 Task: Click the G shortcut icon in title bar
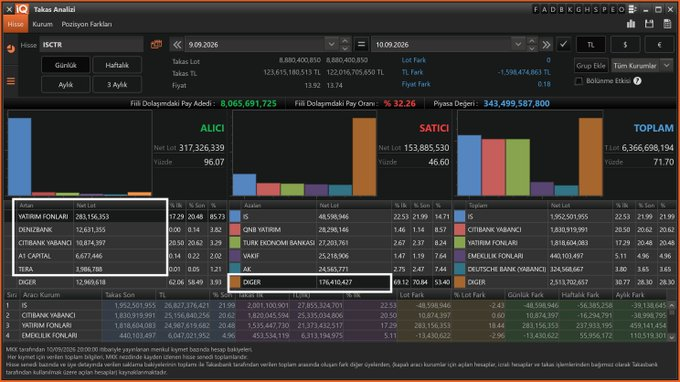click(579, 9)
